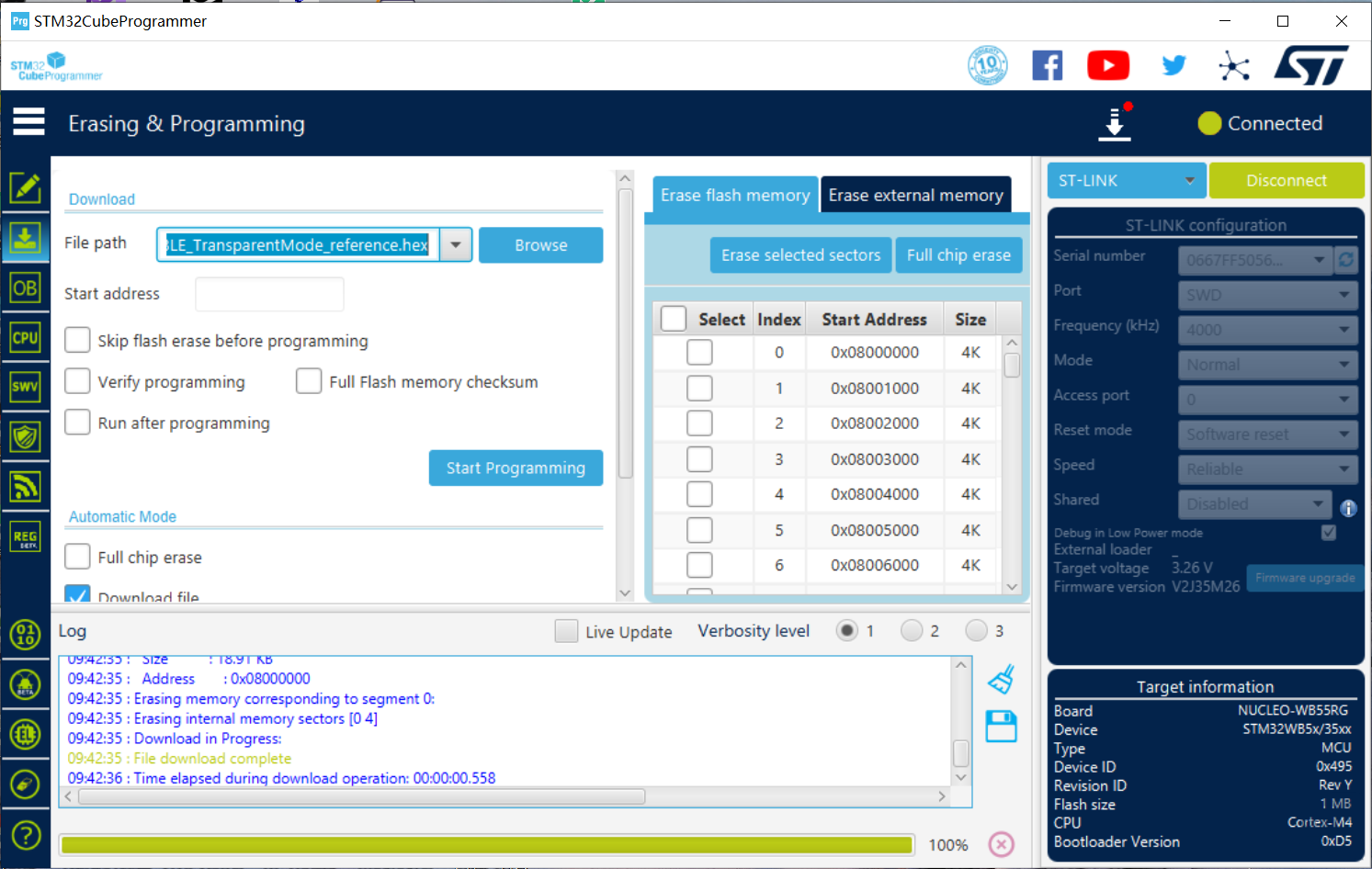1372x869 pixels.
Task: Open the SWV viewer panel
Action: pos(25,387)
